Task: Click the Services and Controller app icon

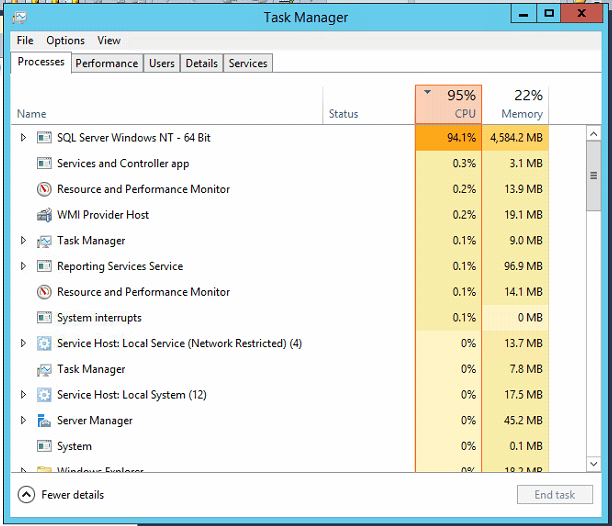Action: point(44,163)
